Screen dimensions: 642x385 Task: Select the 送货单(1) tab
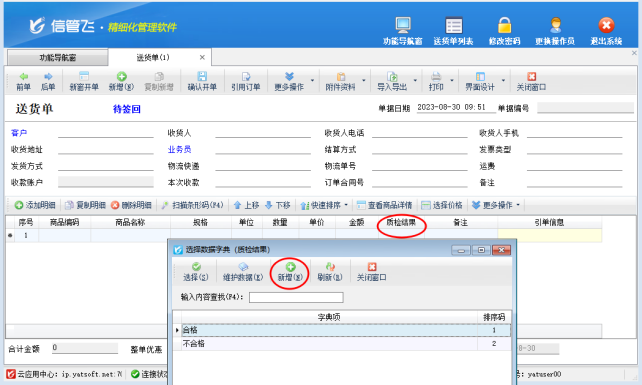point(153,58)
